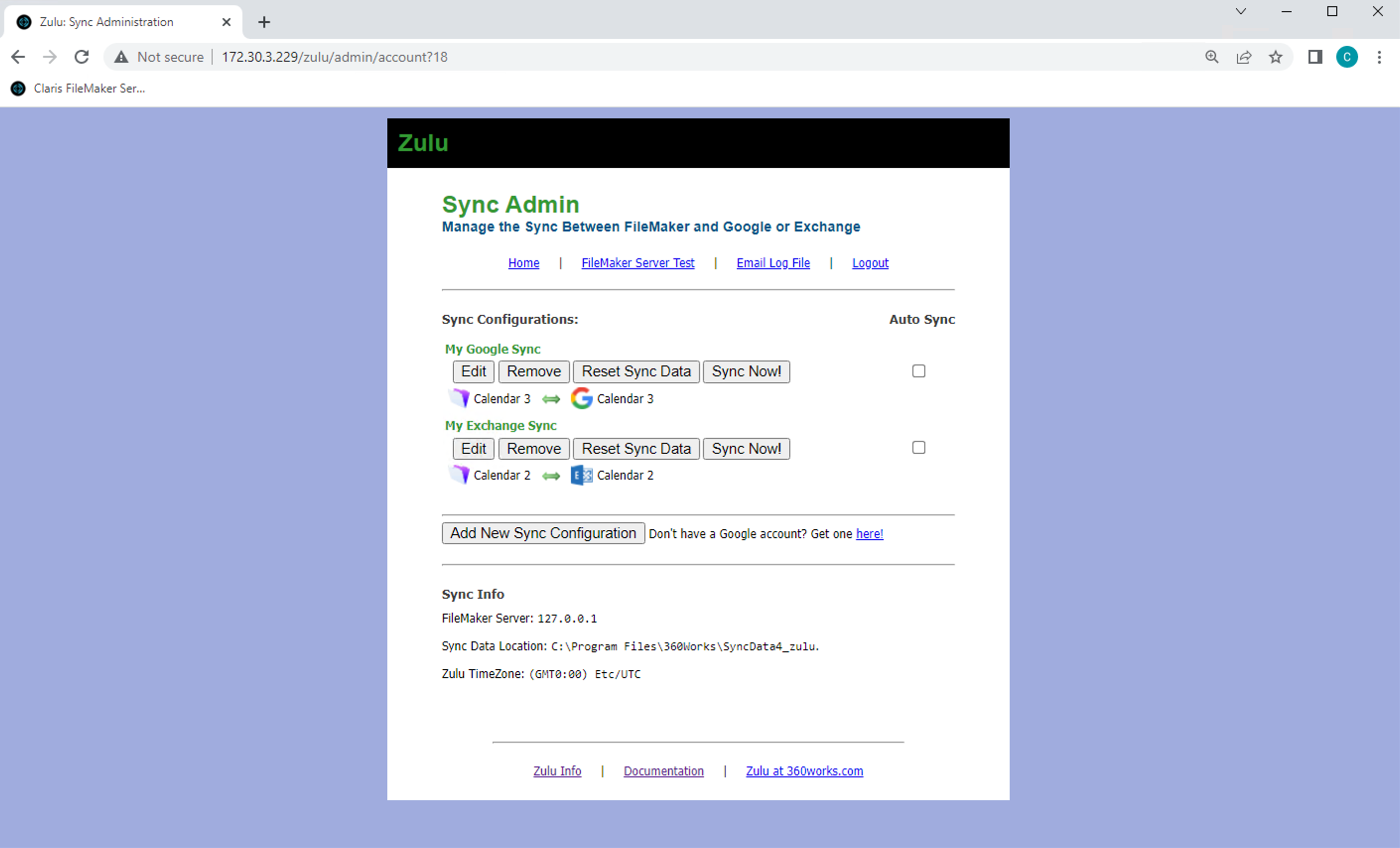1400x848 pixels.
Task: Open the FileMaker Server Test link
Action: (x=637, y=263)
